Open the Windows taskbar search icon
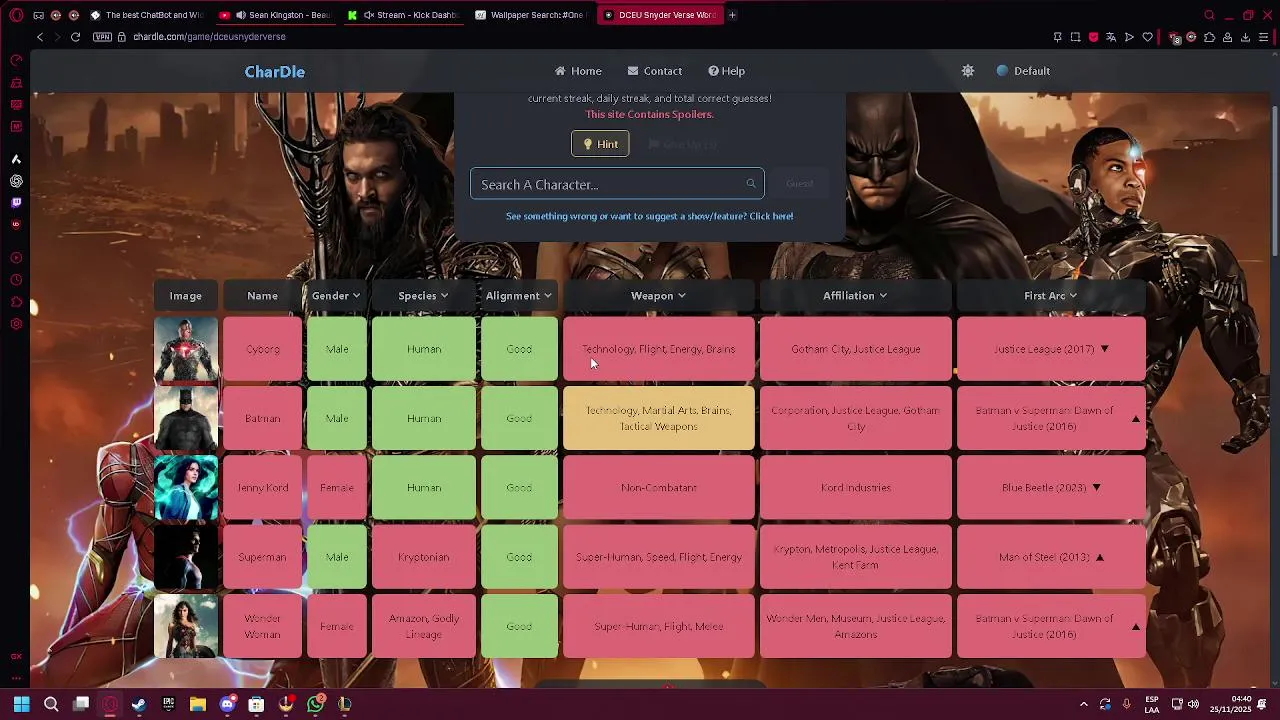Viewport: 1280px width, 720px height. (51, 704)
